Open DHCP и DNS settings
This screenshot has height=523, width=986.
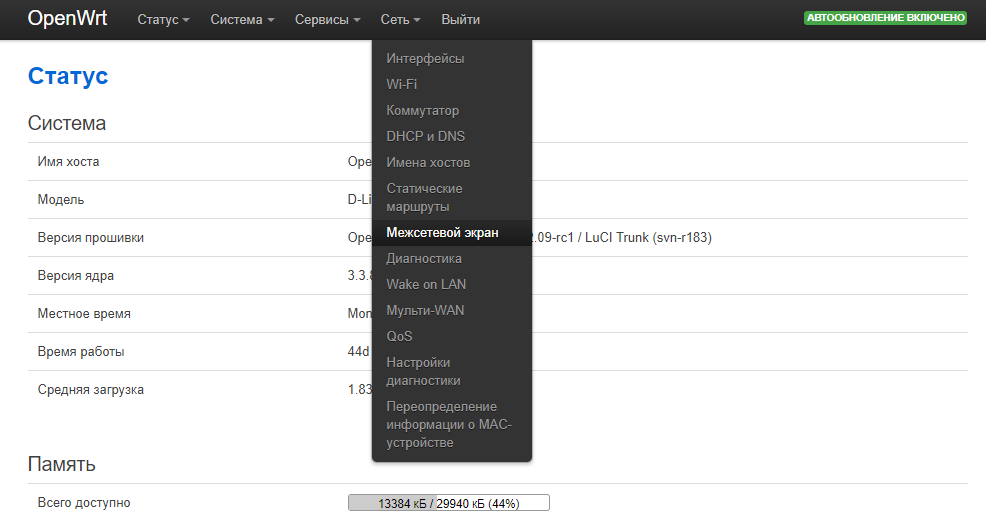(x=451, y=136)
